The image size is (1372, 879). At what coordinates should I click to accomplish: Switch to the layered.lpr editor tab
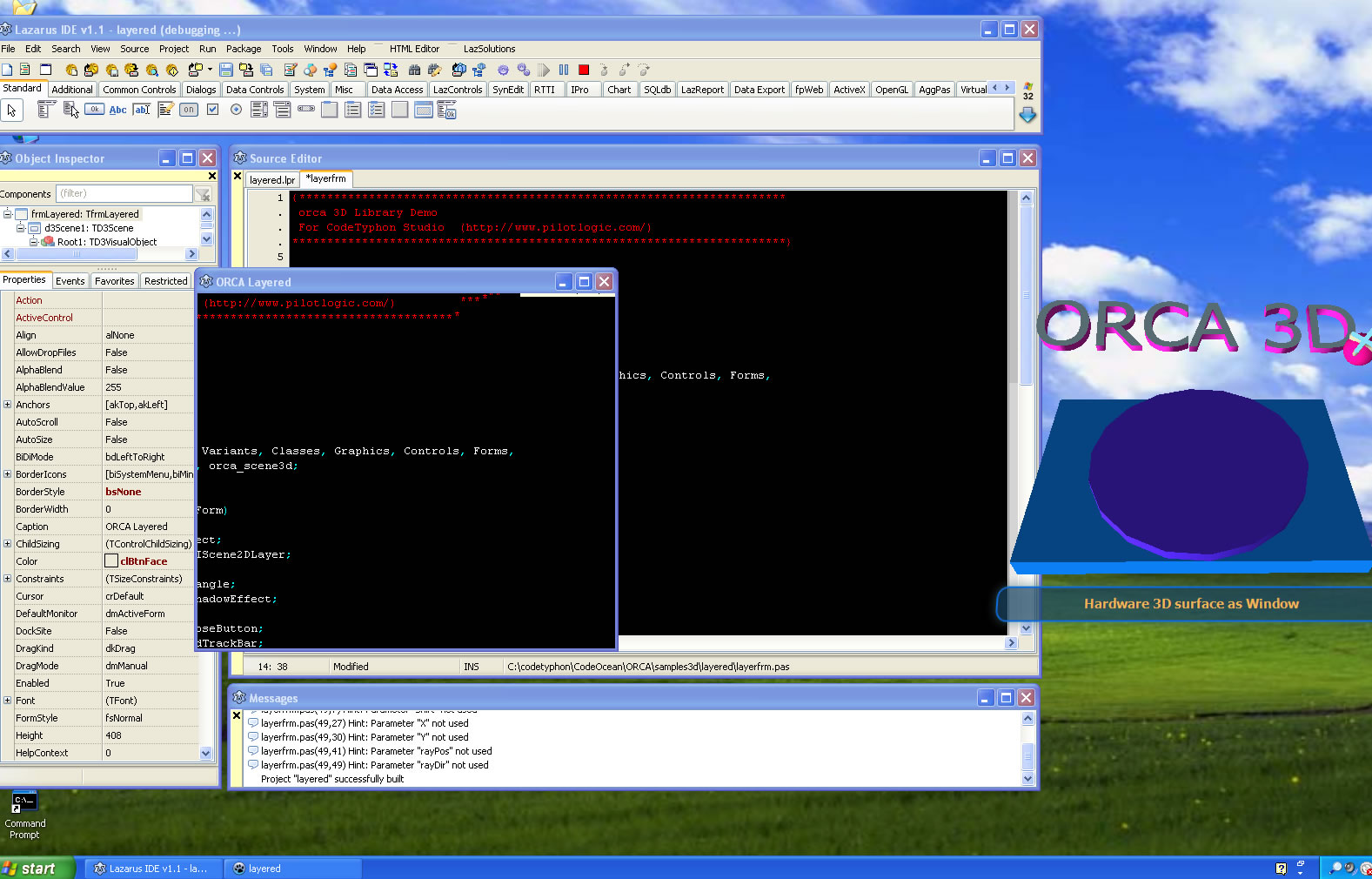pyautogui.click(x=271, y=180)
